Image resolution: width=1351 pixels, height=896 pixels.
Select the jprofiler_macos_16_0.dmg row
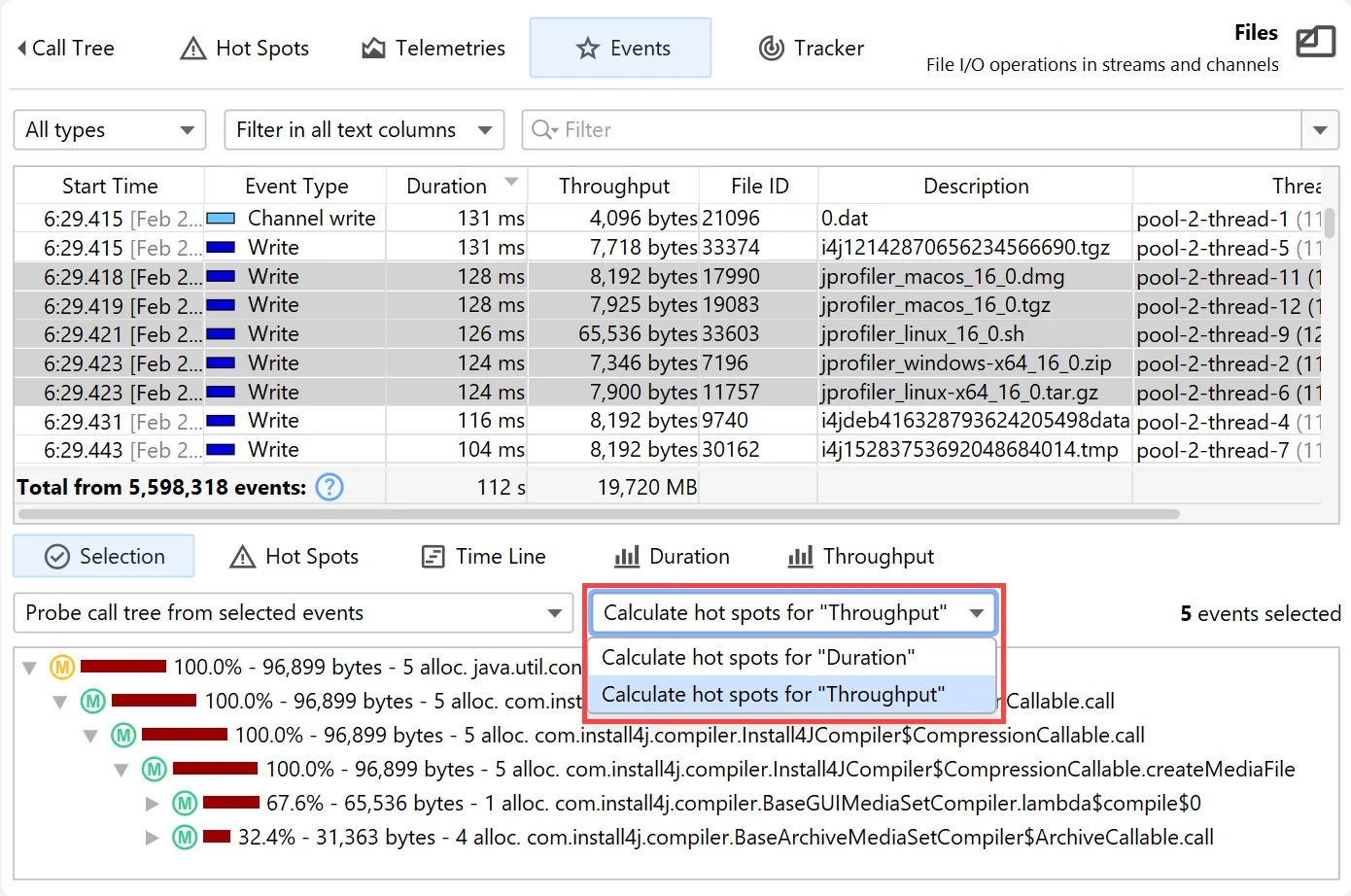click(x=669, y=277)
